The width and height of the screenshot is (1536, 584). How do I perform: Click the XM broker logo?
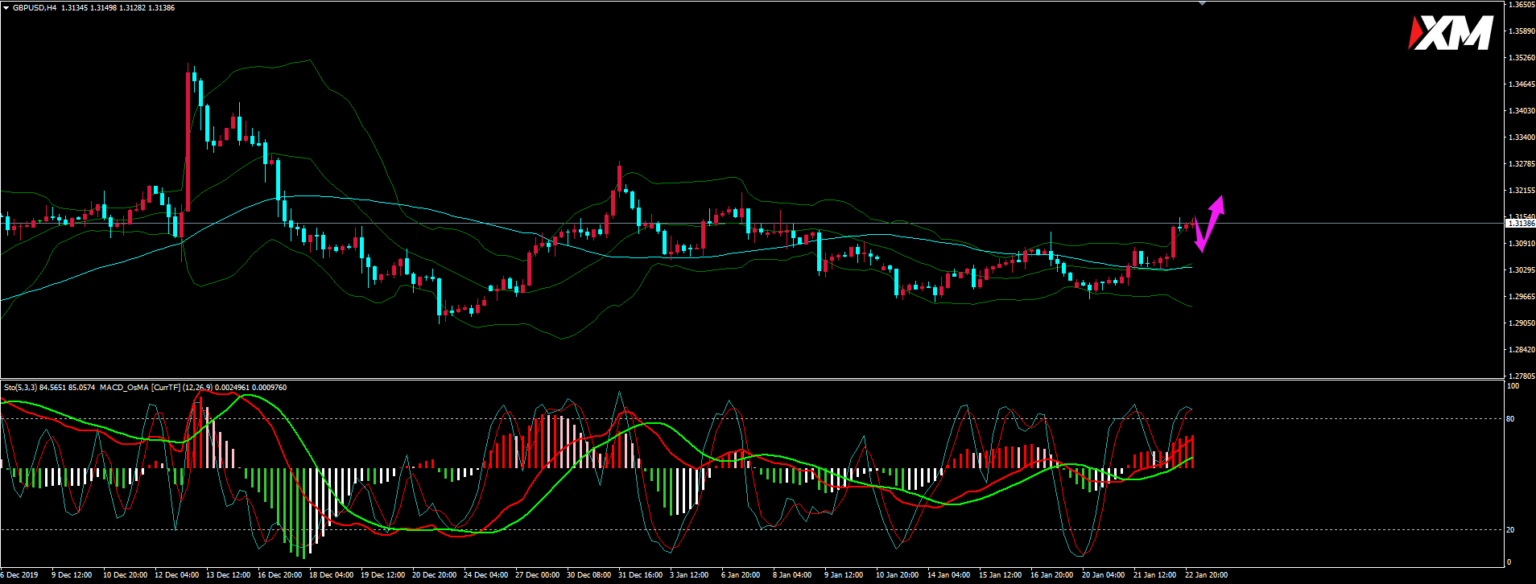[x=1458, y=33]
